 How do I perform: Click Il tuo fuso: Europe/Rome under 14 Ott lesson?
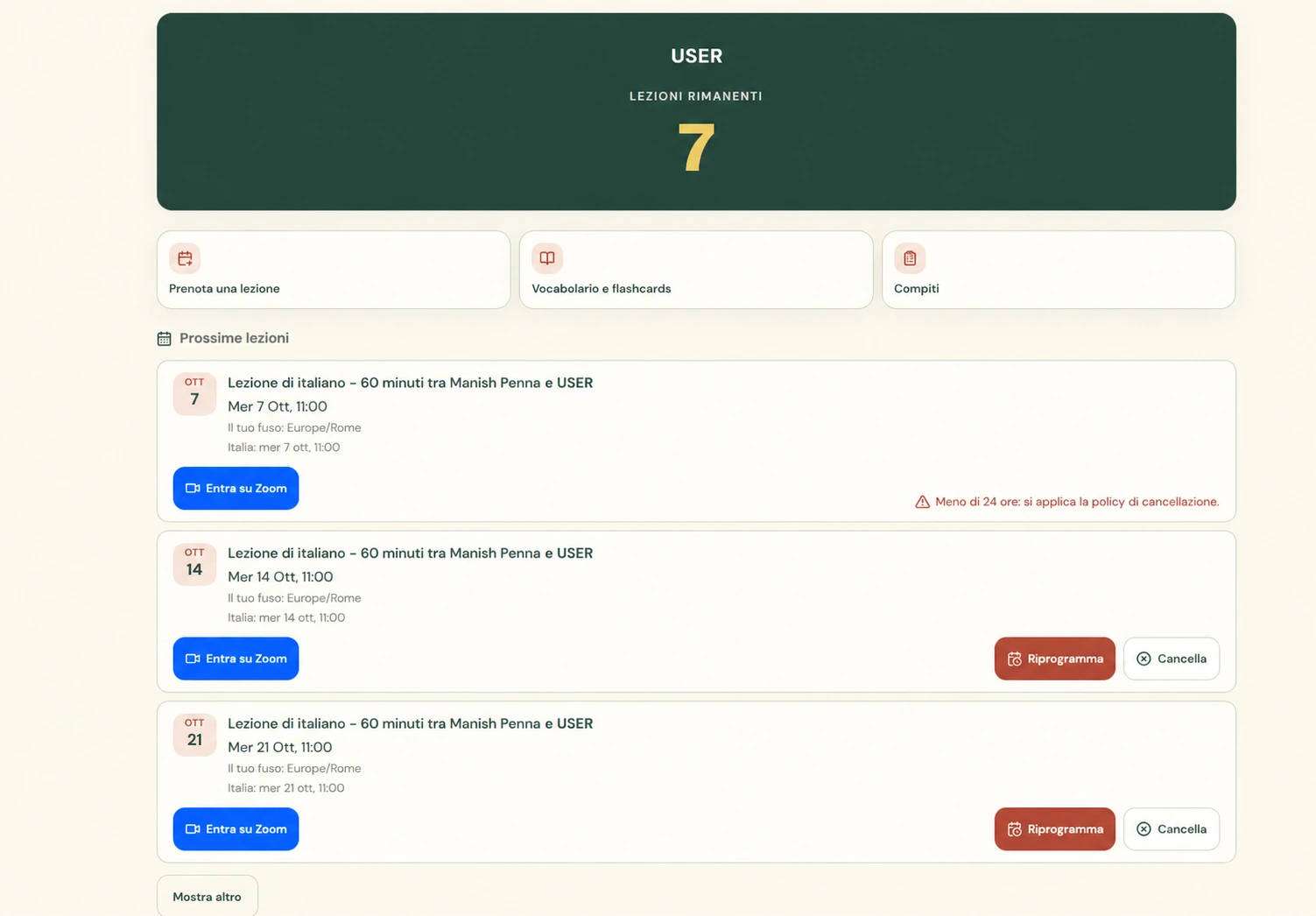coord(294,598)
